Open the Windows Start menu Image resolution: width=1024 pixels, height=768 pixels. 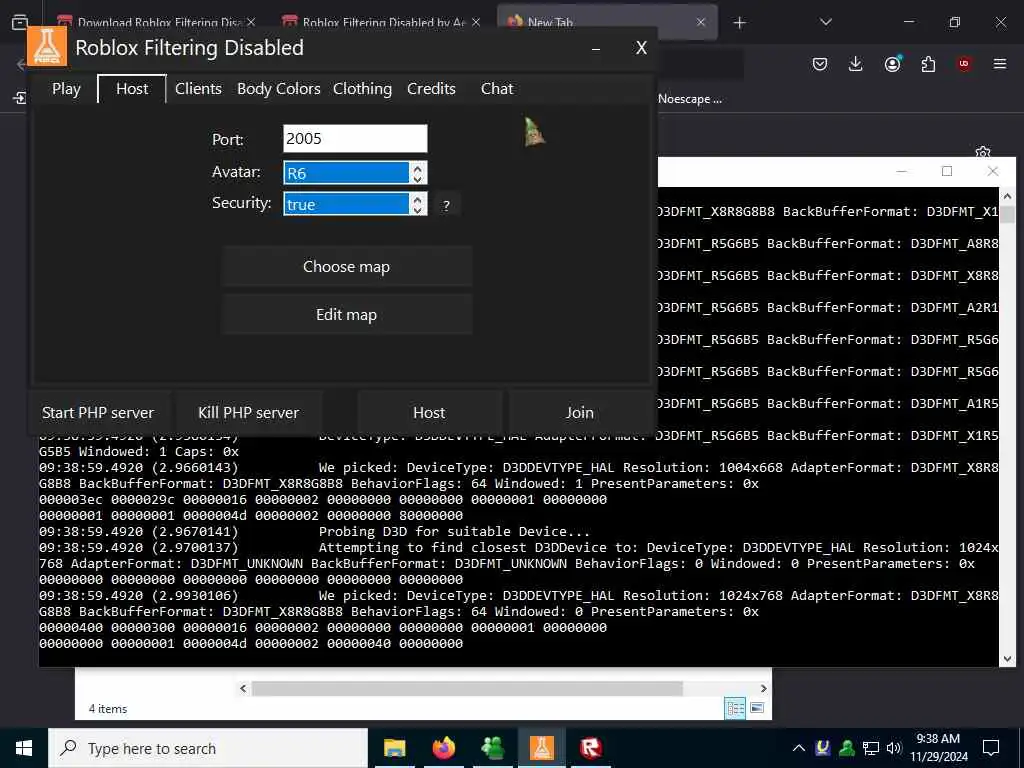pyautogui.click(x=24, y=748)
